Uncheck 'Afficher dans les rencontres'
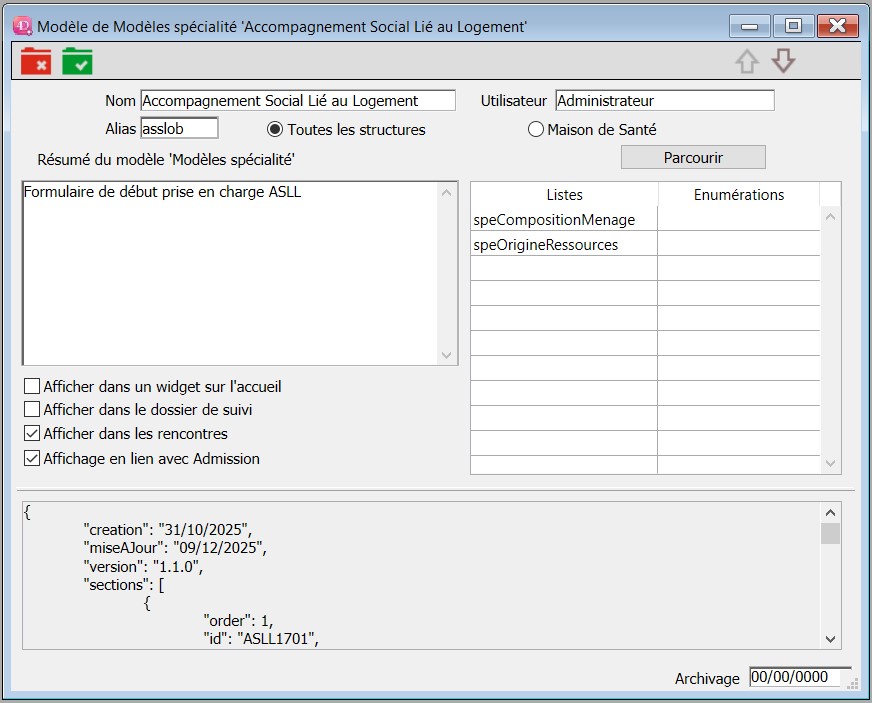 point(33,434)
